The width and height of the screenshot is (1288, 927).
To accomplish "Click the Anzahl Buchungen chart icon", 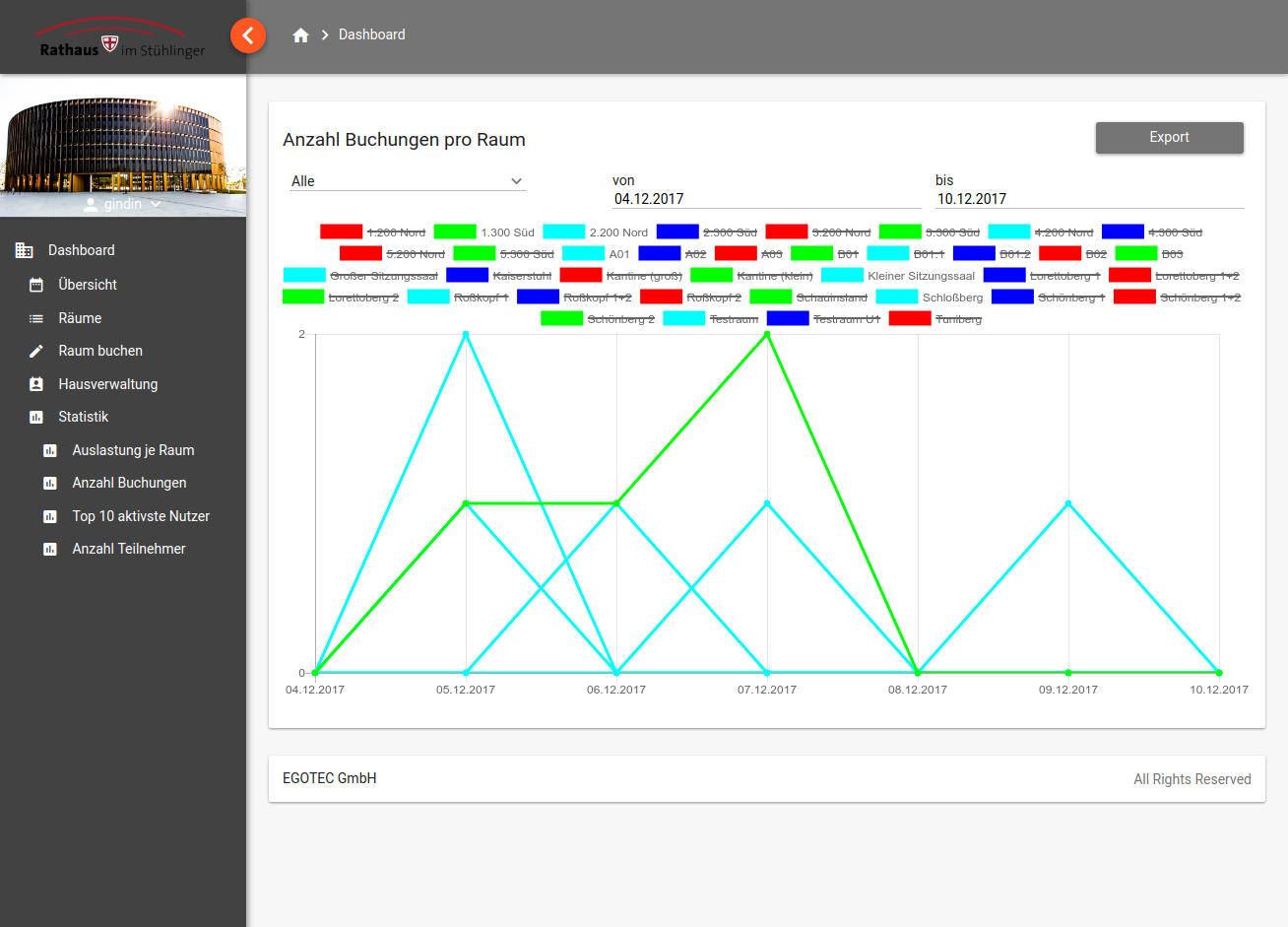I will (50, 483).
